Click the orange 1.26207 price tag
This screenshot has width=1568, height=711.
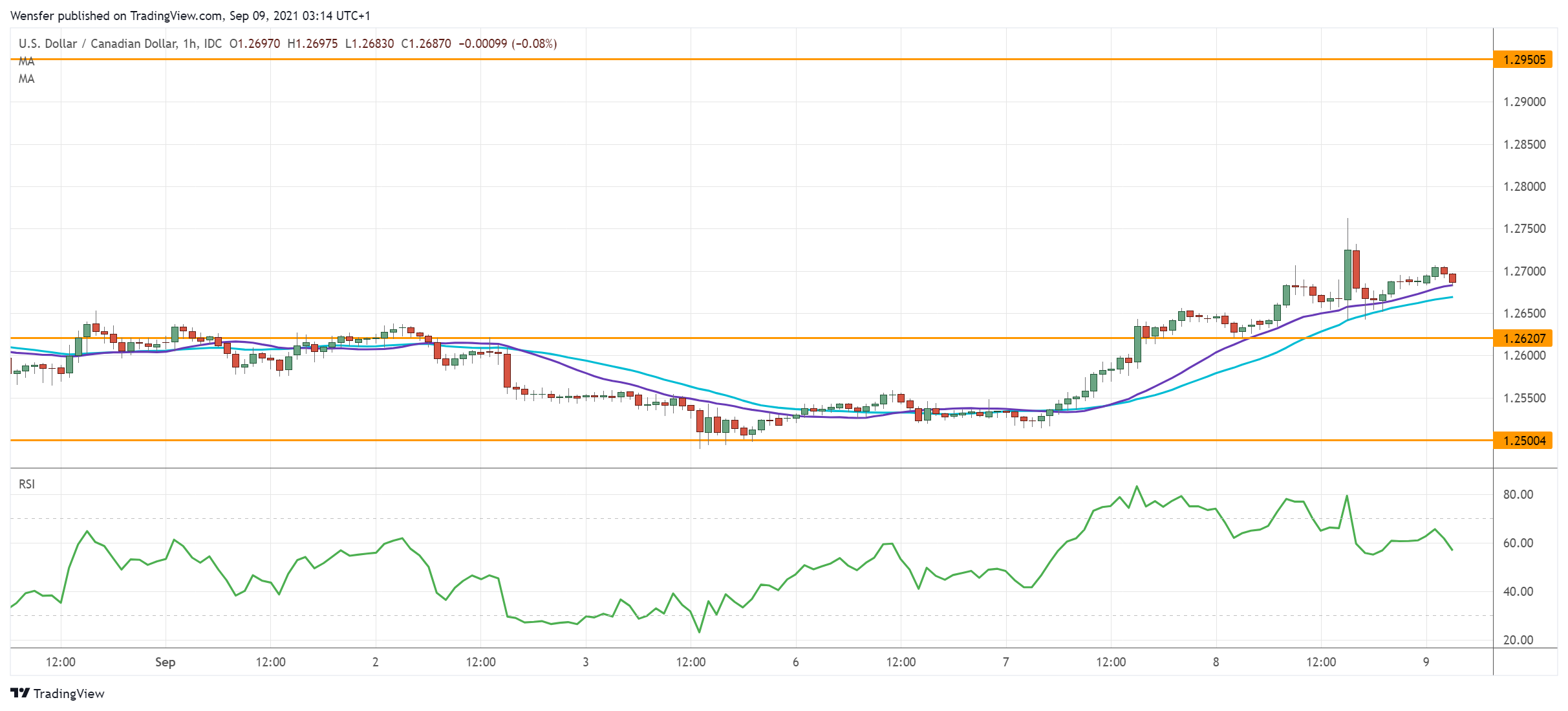coord(1523,338)
